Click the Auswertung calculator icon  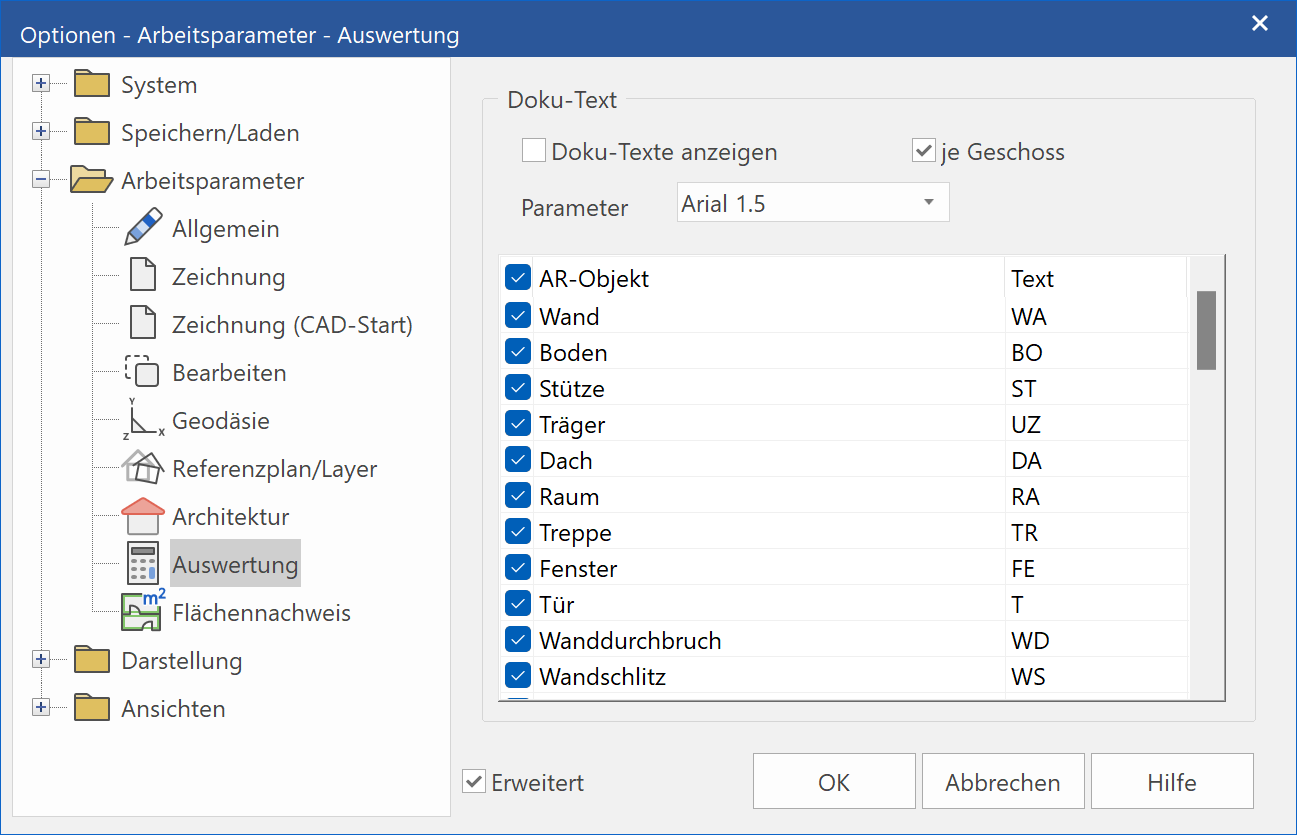pos(143,564)
